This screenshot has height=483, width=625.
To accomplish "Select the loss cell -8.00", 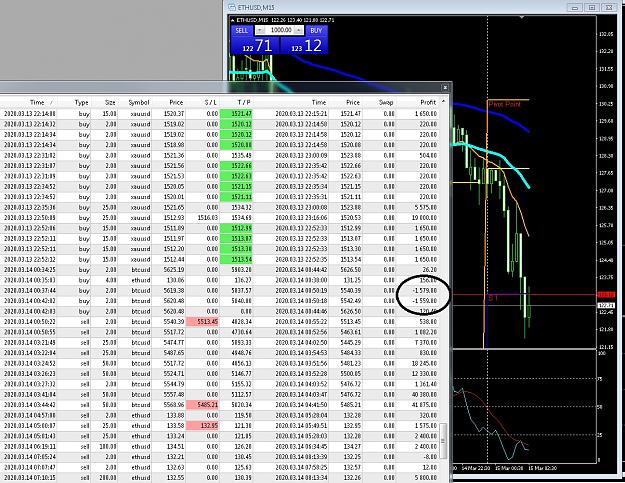I will 430,457.
